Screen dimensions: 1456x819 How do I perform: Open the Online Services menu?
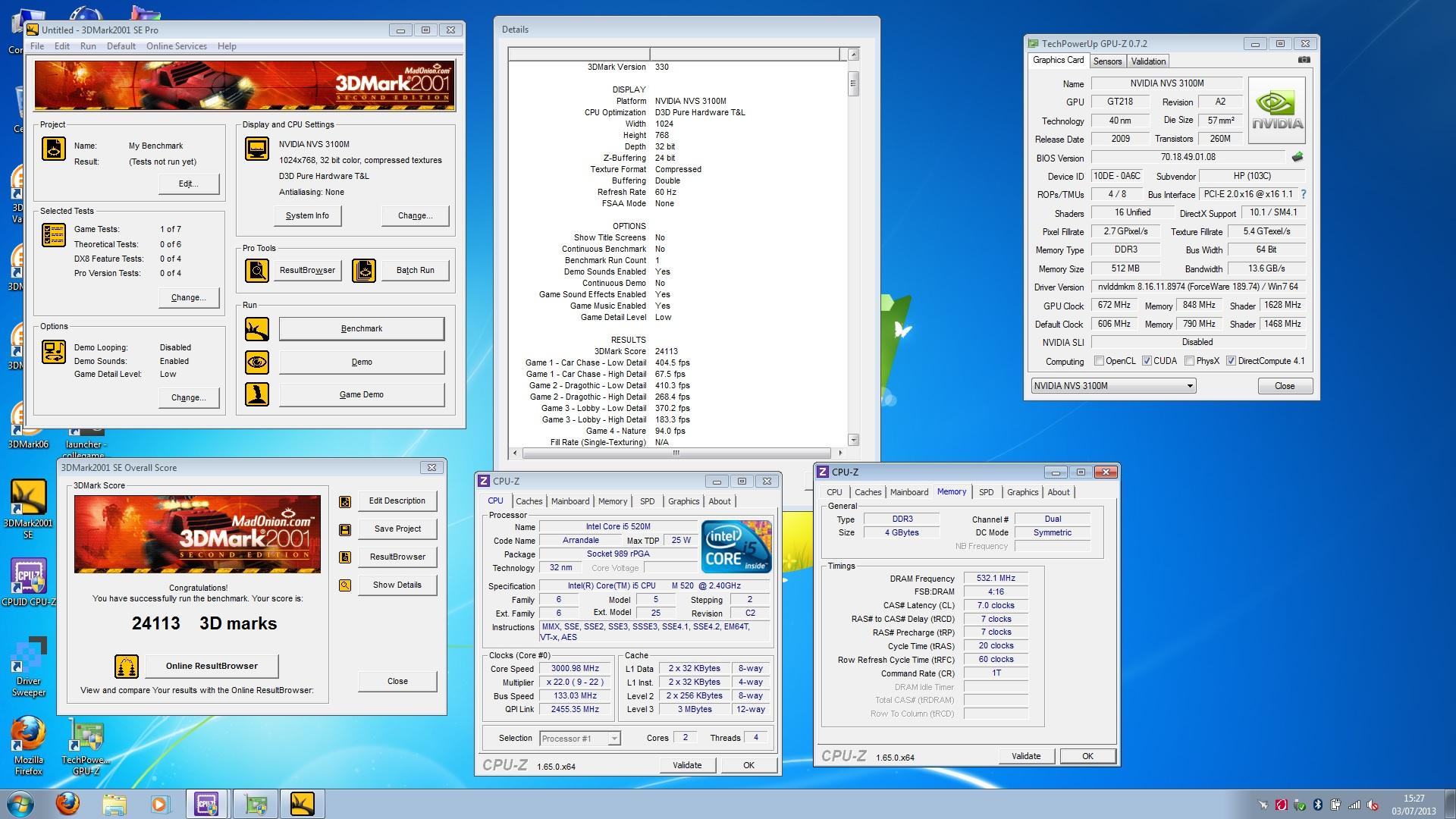click(x=176, y=46)
